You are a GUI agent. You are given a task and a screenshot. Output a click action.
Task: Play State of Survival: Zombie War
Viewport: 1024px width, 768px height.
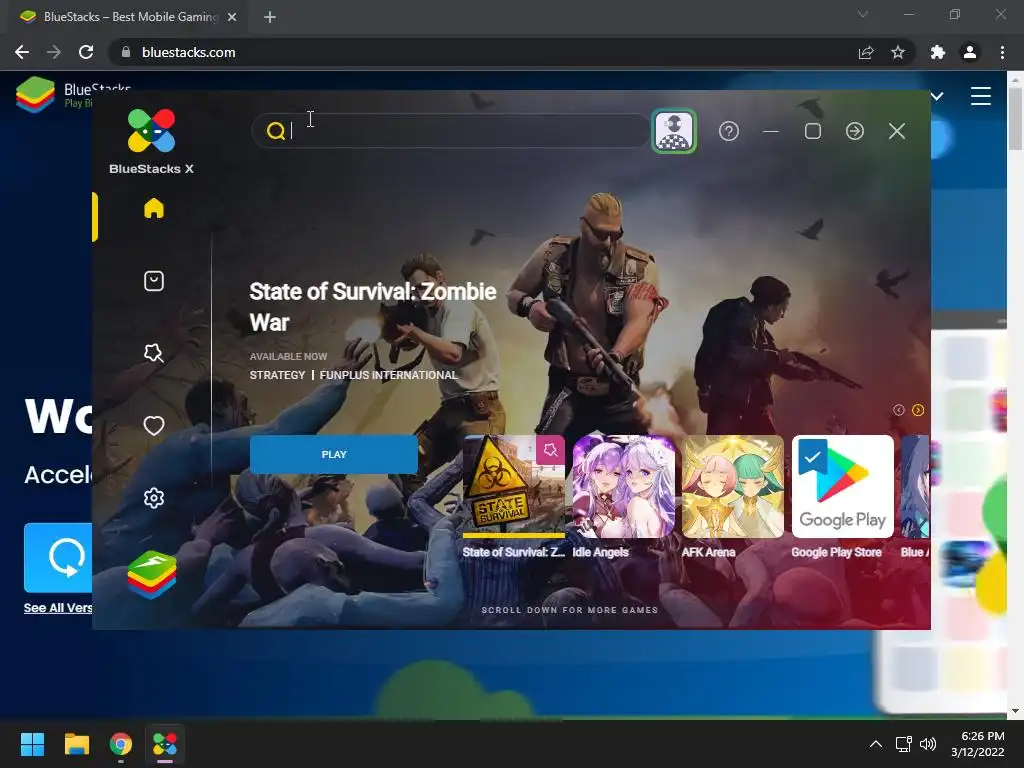click(334, 455)
